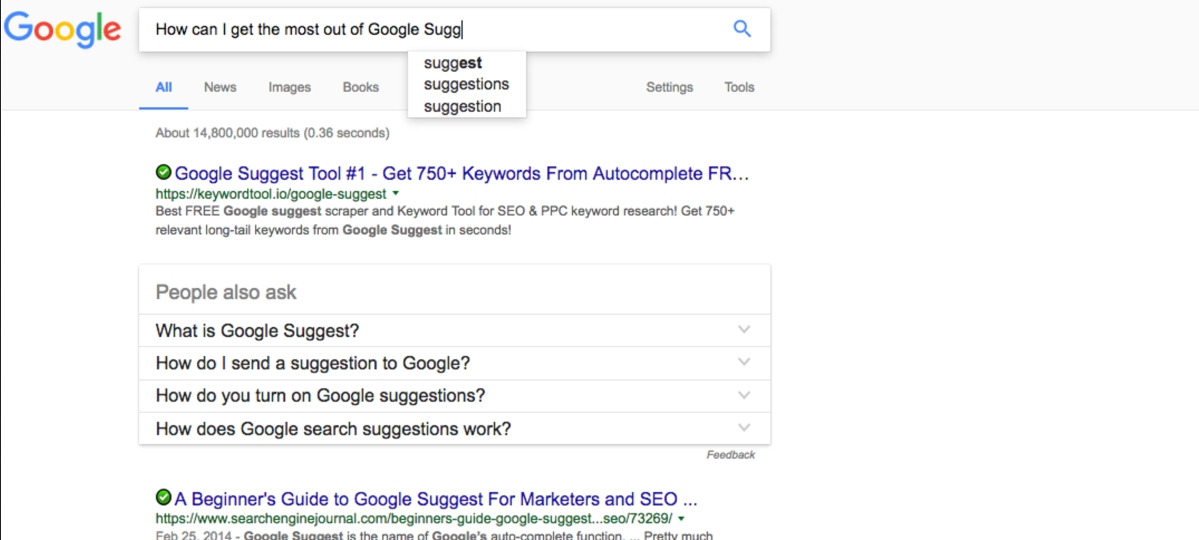The width and height of the screenshot is (1199, 540).
Task: Click green checkmark beside Google Suggest Tool result
Action: click(164, 173)
